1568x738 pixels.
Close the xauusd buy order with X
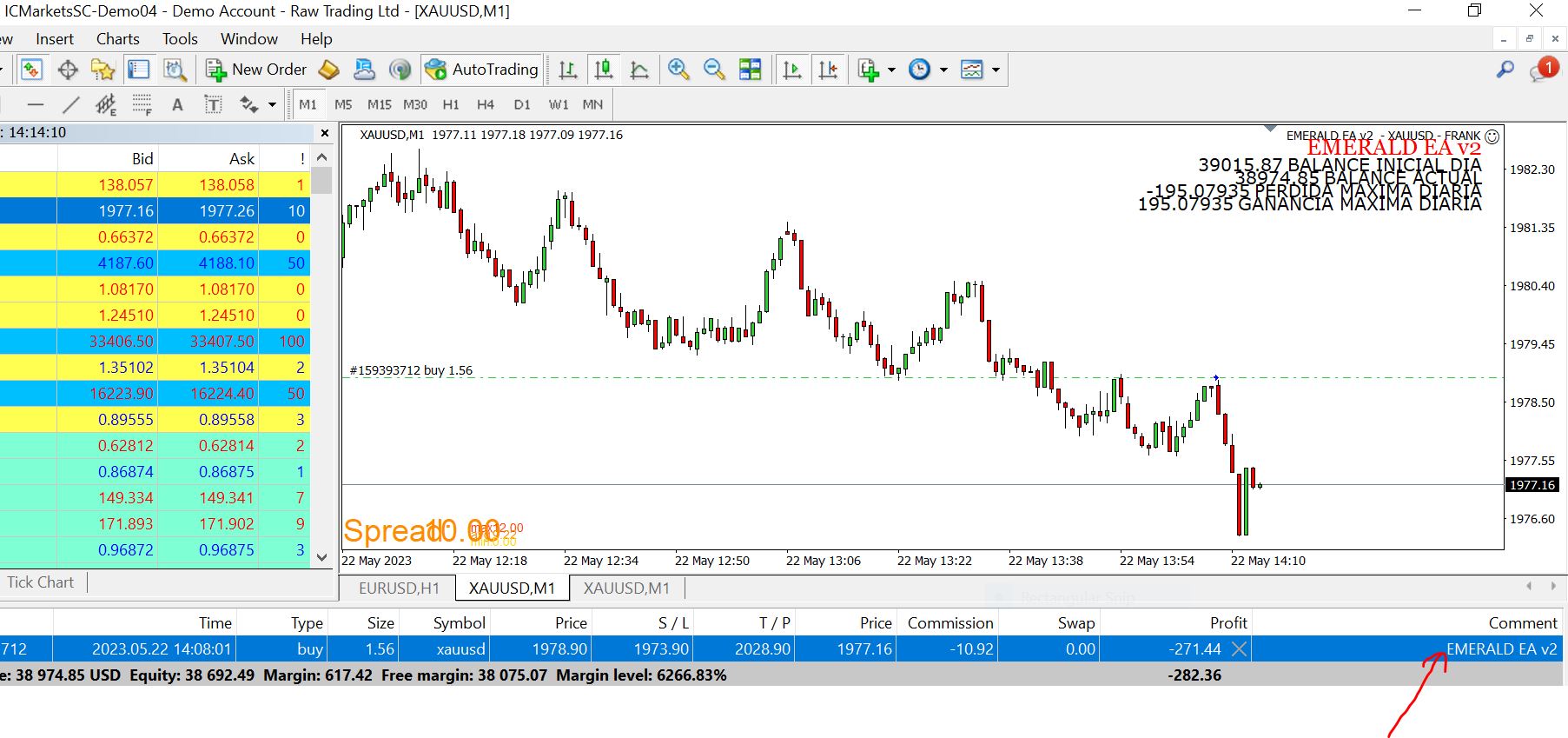(1240, 649)
